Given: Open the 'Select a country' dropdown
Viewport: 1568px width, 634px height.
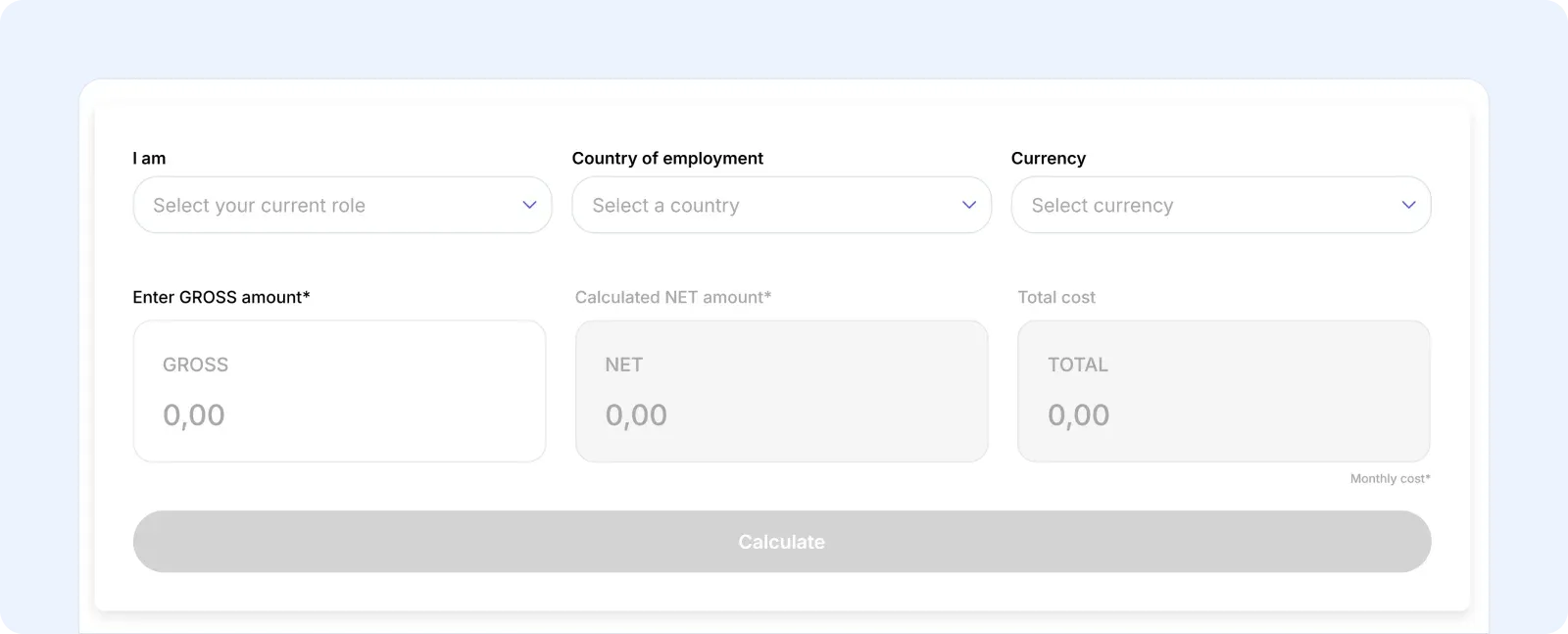Looking at the screenshot, I should click(781, 205).
